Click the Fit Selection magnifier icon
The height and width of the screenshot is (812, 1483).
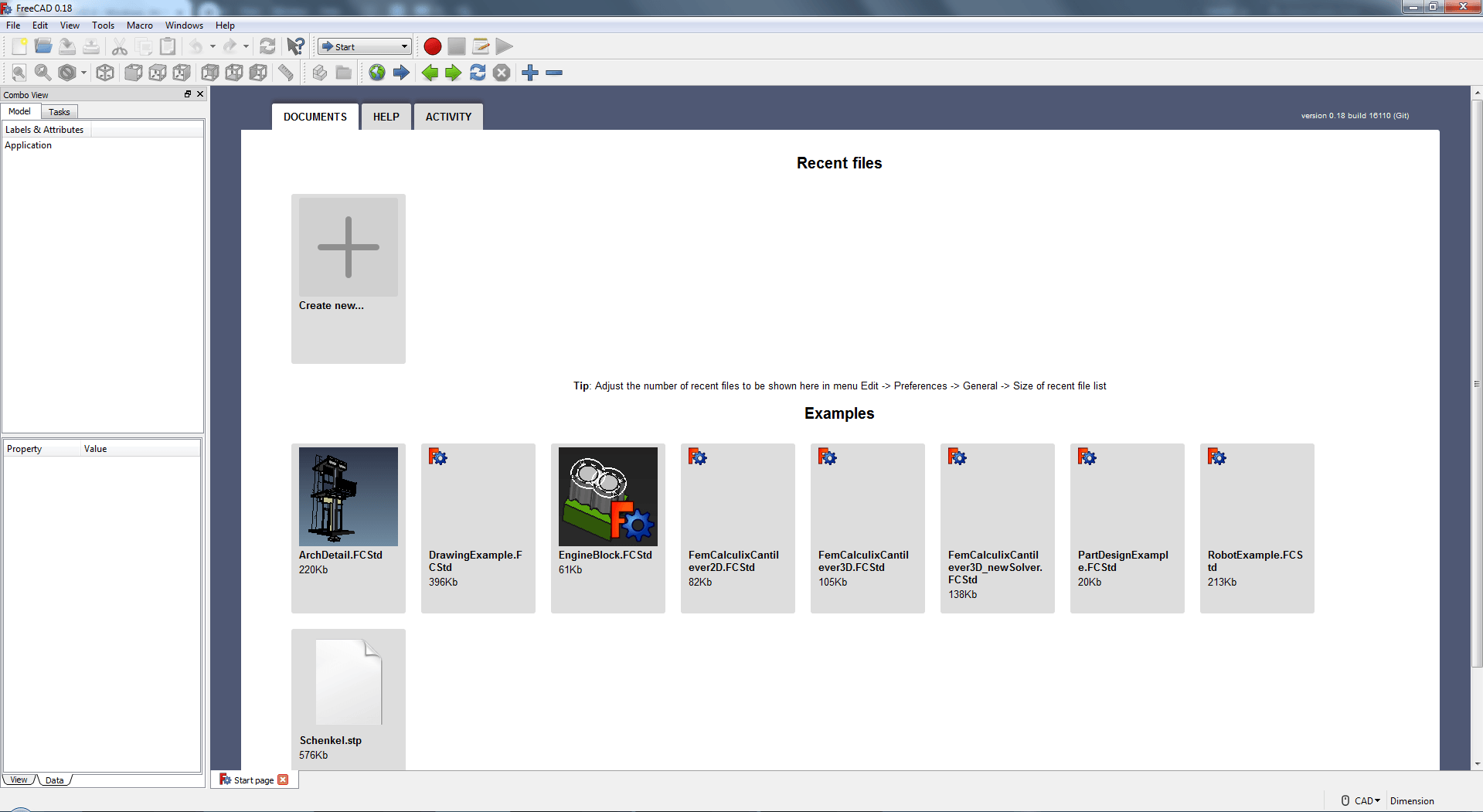pos(43,73)
